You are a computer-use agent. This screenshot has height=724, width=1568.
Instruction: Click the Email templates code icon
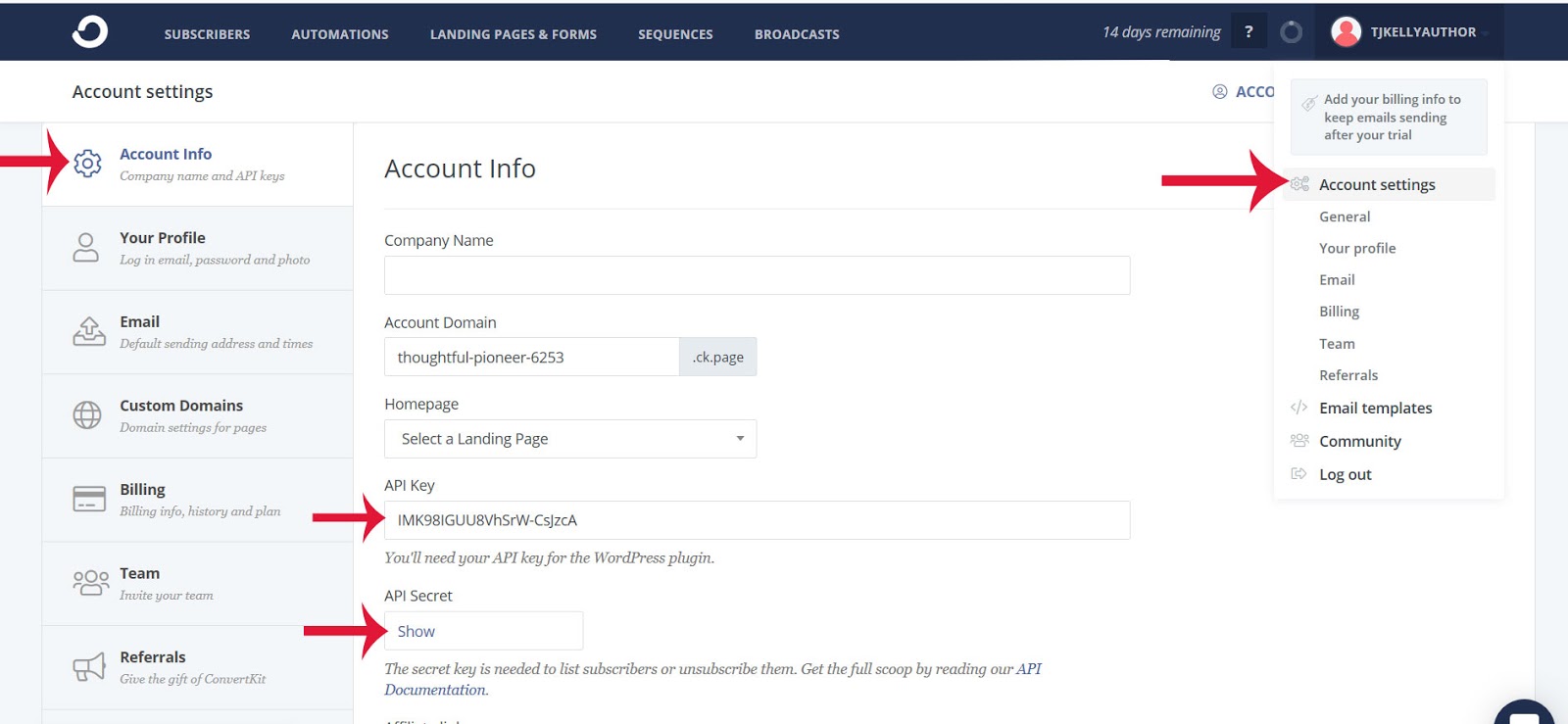pos(1299,408)
